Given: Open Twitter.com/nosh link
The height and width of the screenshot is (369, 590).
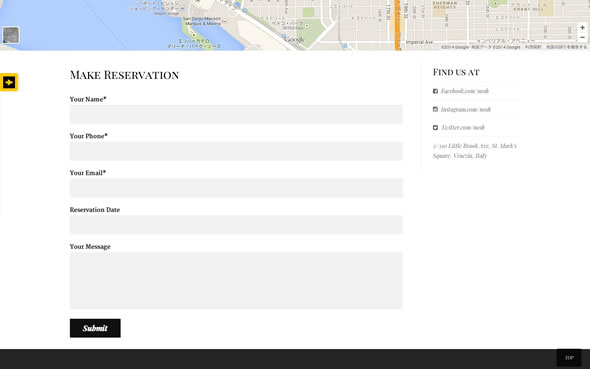Looking at the screenshot, I should [463, 128].
